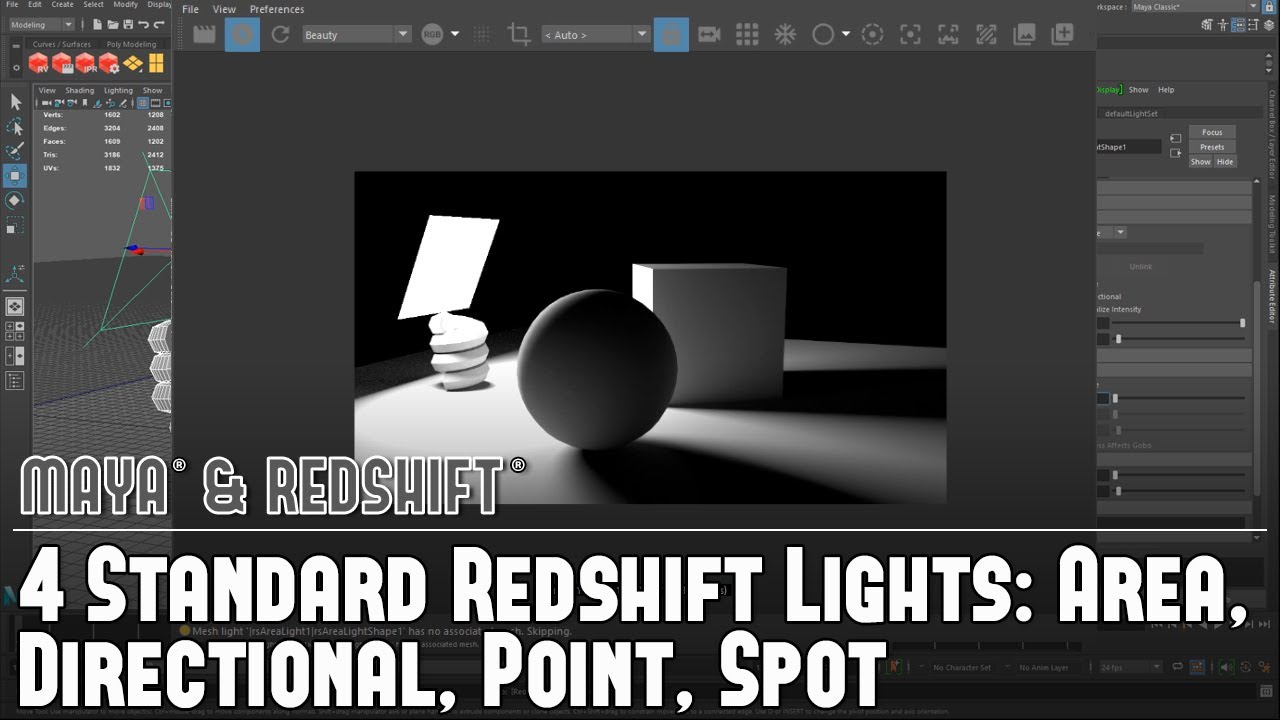Open the Attribute Editor side tab

(1272, 297)
